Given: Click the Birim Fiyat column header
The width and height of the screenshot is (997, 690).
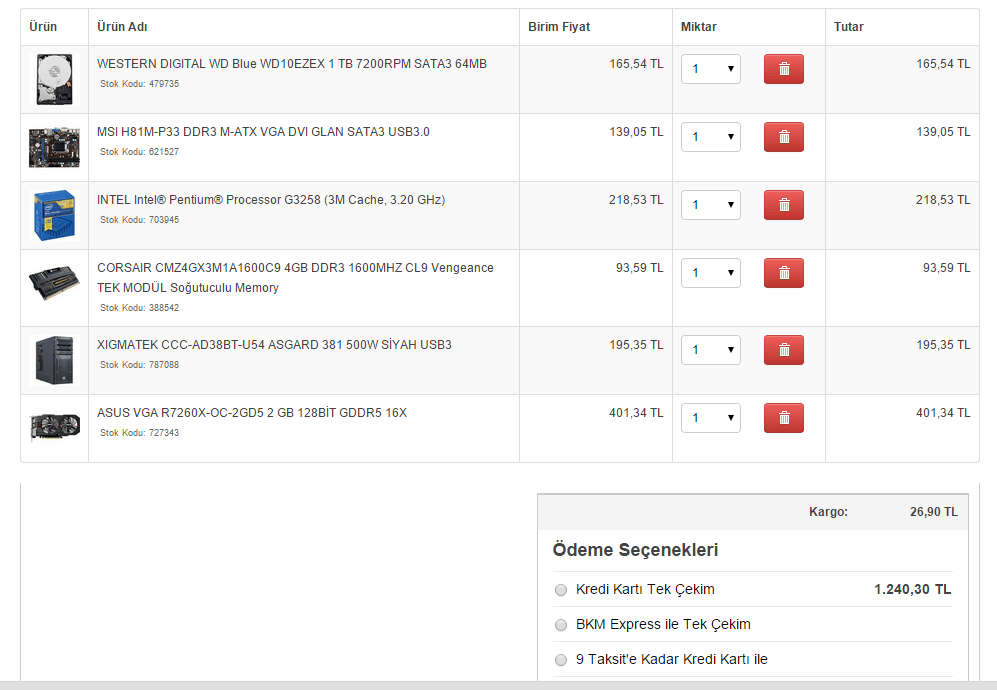Looking at the screenshot, I should [x=559, y=27].
